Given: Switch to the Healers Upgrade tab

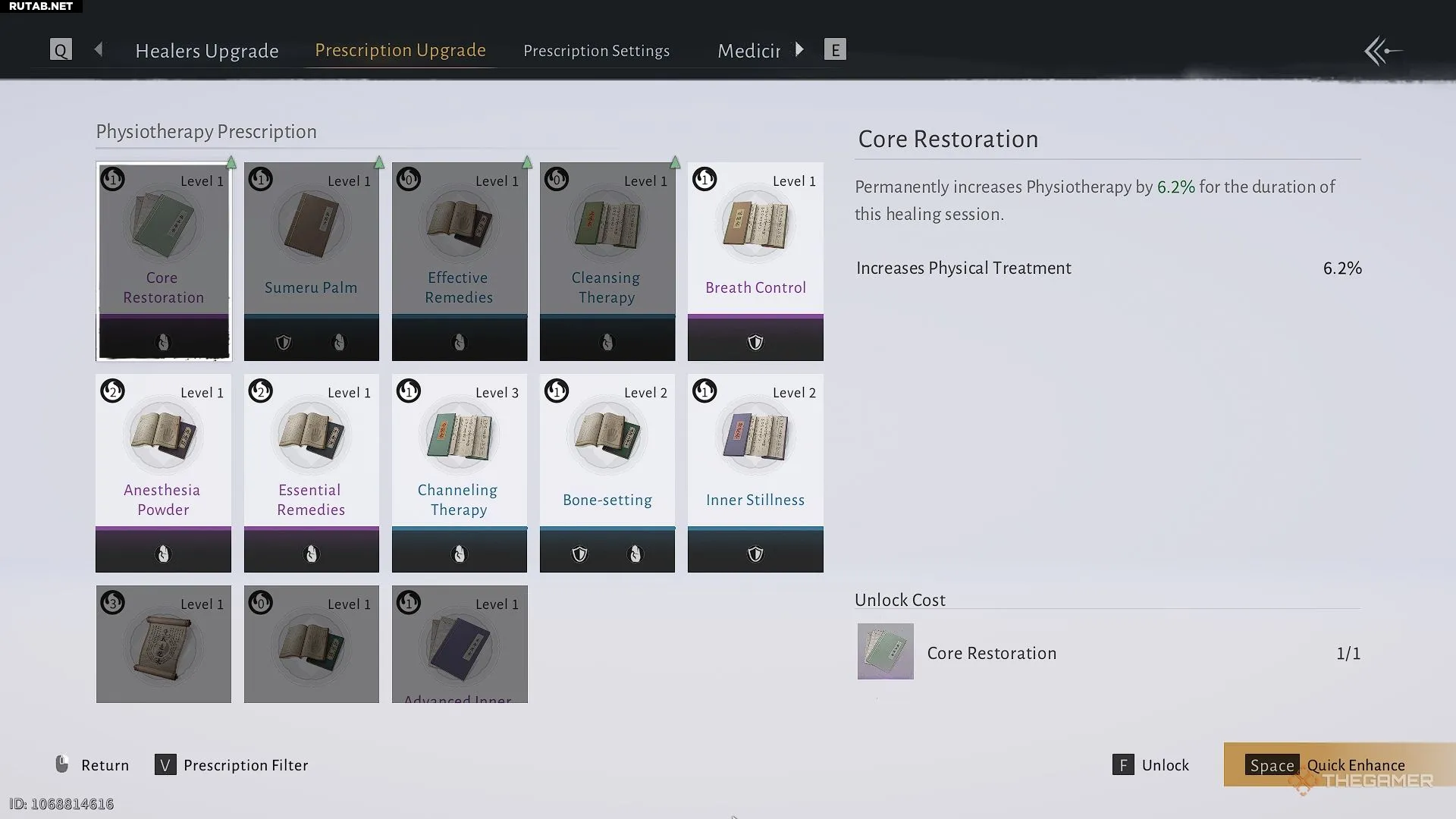Looking at the screenshot, I should pos(206,51).
